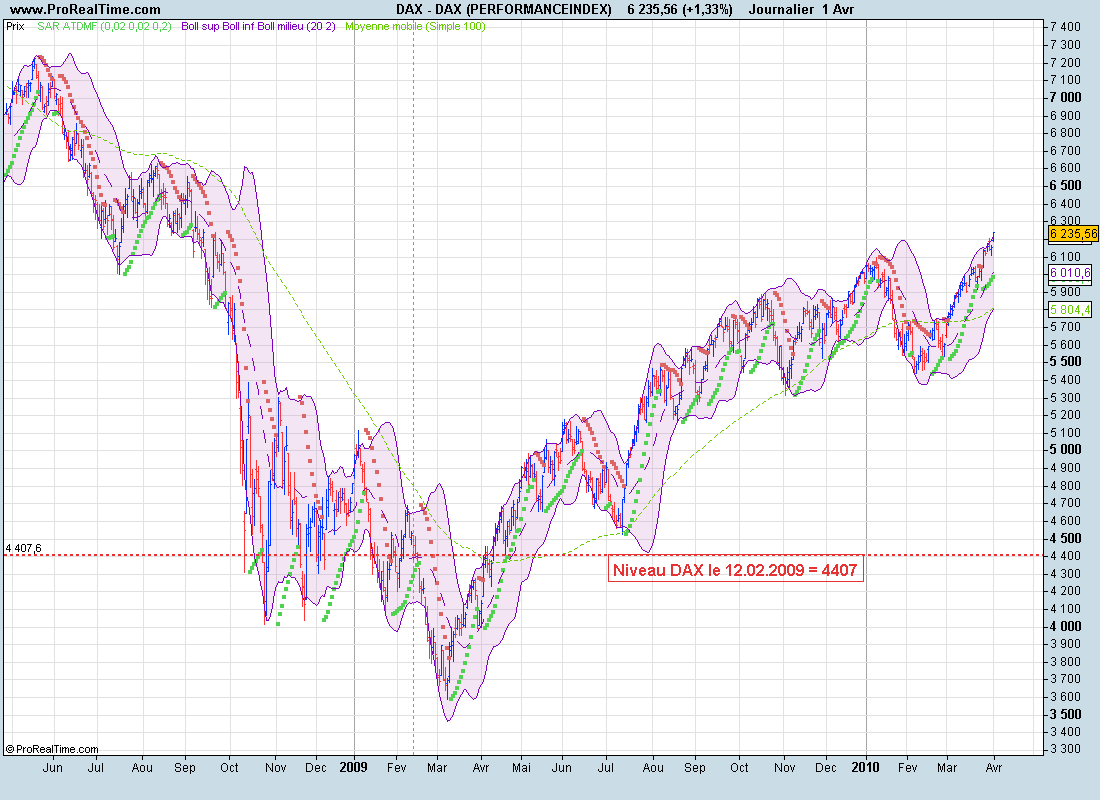Image resolution: width=1100 pixels, height=800 pixels.
Task: Click the Fev label right after 2010
Action: point(908,768)
